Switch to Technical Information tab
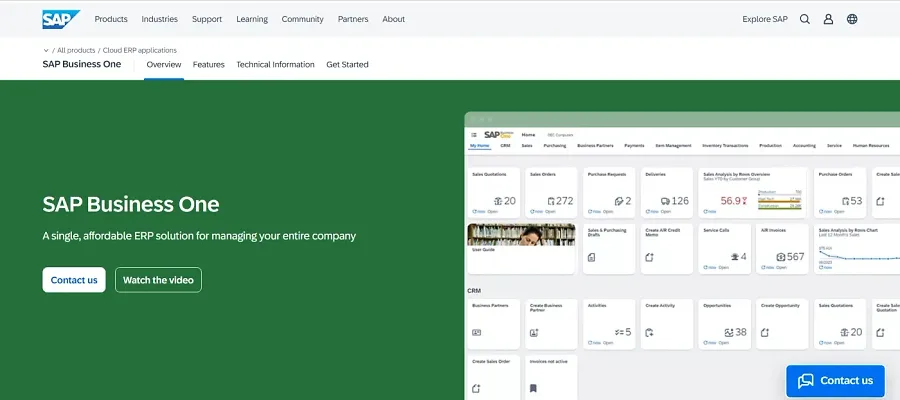The width and height of the screenshot is (900, 400). (x=276, y=64)
